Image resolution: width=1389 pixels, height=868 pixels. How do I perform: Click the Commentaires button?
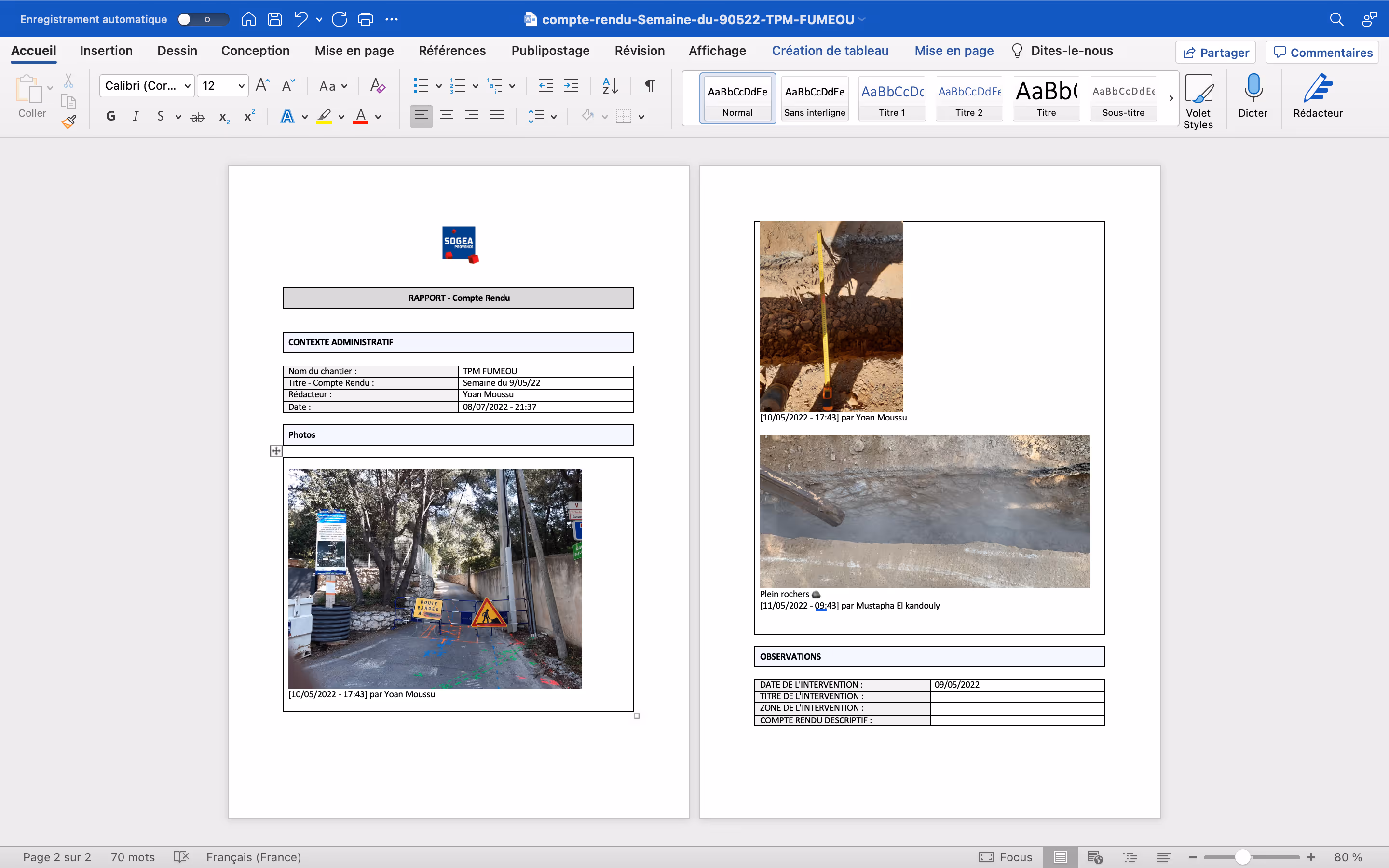pos(1322,52)
